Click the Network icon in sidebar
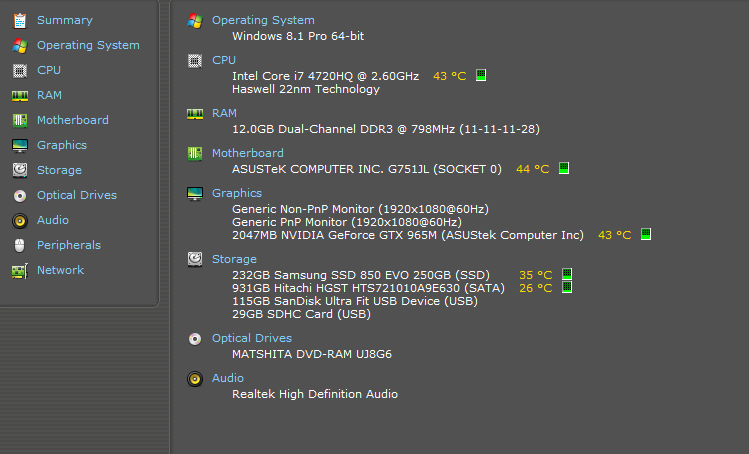The image size is (749, 454). click(x=19, y=270)
